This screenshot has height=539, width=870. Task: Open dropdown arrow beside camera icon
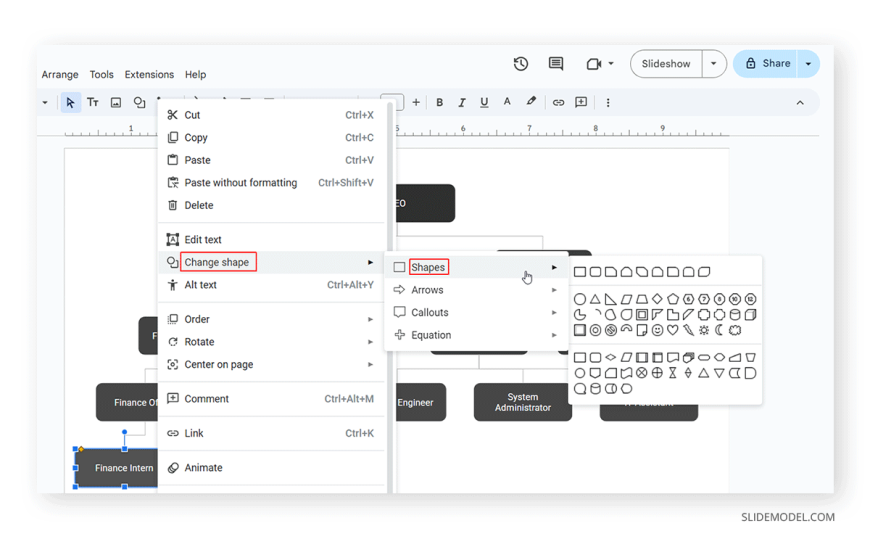click(611, 63)
